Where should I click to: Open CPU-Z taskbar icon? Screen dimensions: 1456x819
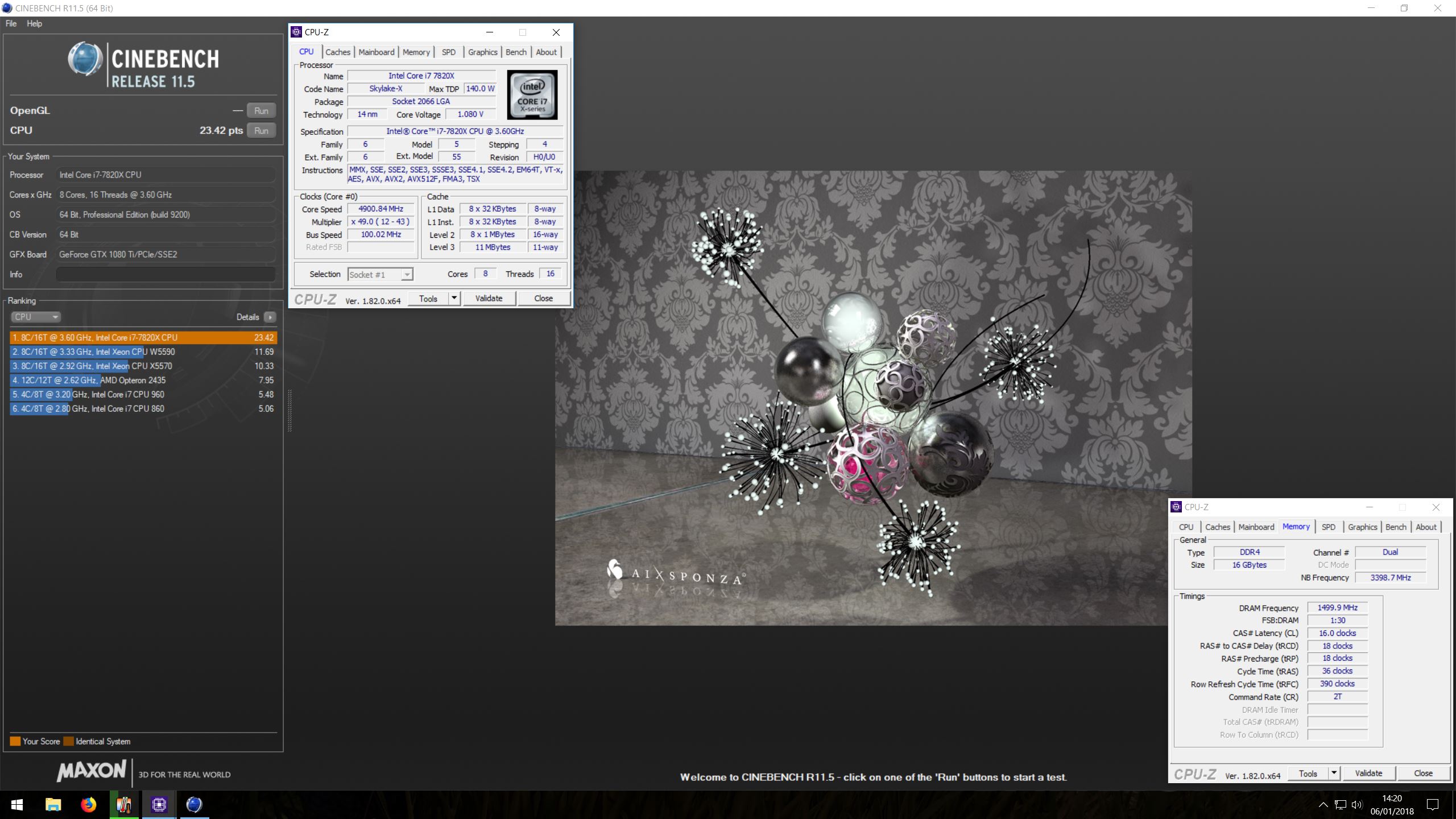[x=159, y=805]
